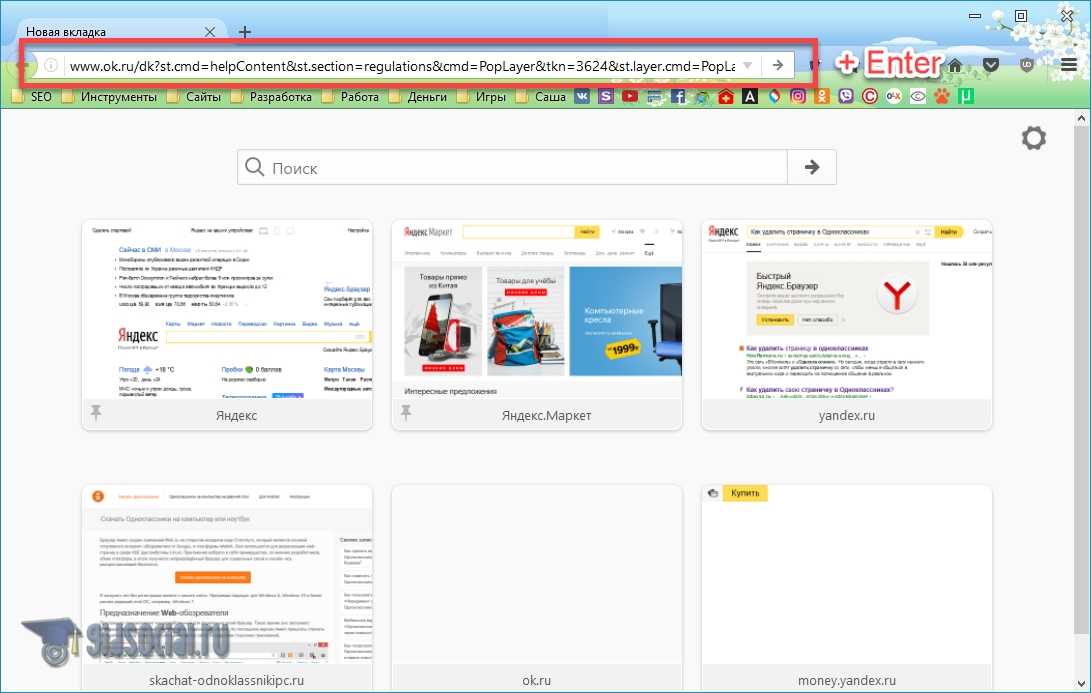Viewport: 1091px width, 693px height.
Task: Open the Odnoklassniki bookmark icon
Action: pyautogui.click(x=822, y=97)
